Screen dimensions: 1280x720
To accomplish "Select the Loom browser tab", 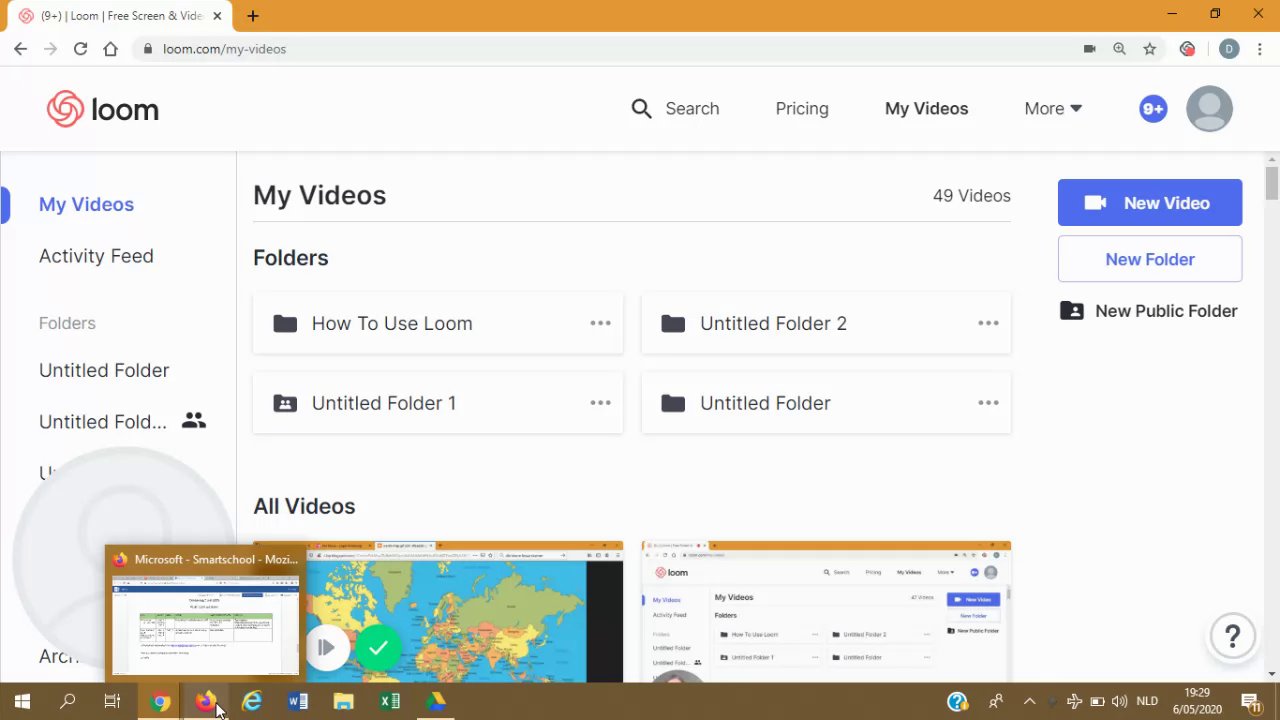I will point(118,16).
